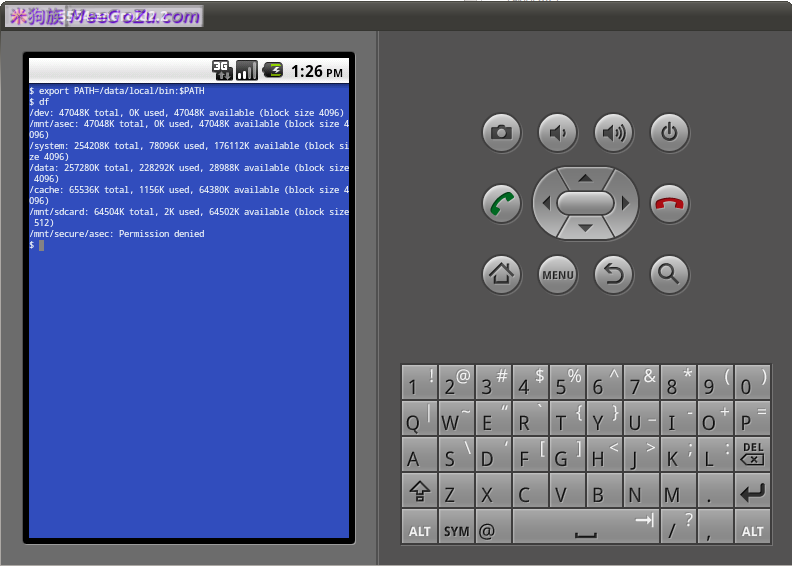Tap the F key
The image size is (792, 570).
click(x=531, y=454)
